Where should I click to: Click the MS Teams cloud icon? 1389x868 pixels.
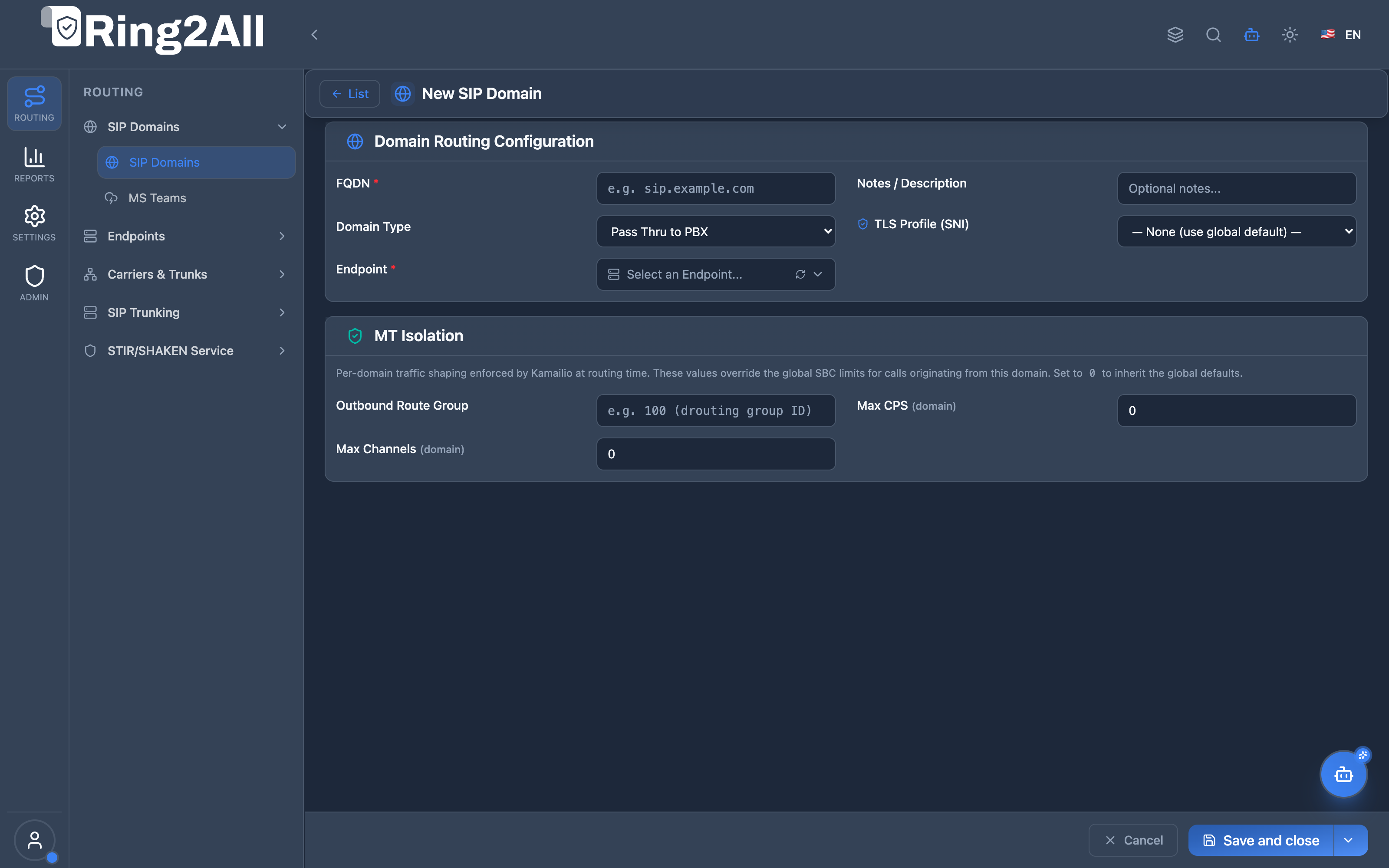click(x=111, y=198)
